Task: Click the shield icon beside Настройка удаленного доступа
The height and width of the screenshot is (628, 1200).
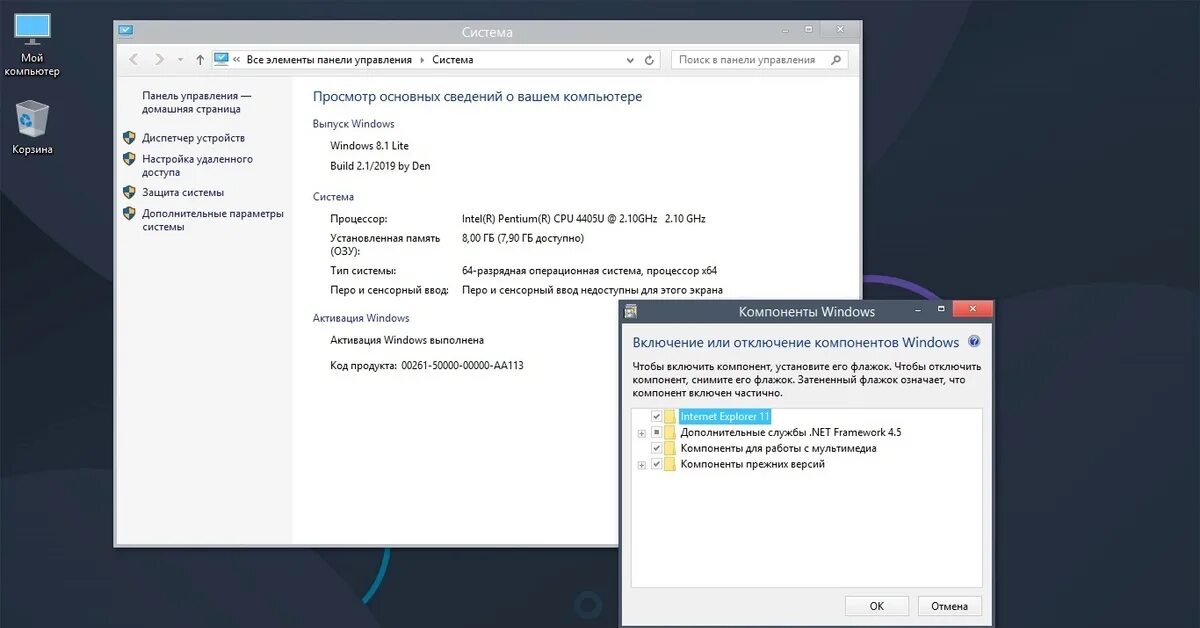Action: [129, 159]
